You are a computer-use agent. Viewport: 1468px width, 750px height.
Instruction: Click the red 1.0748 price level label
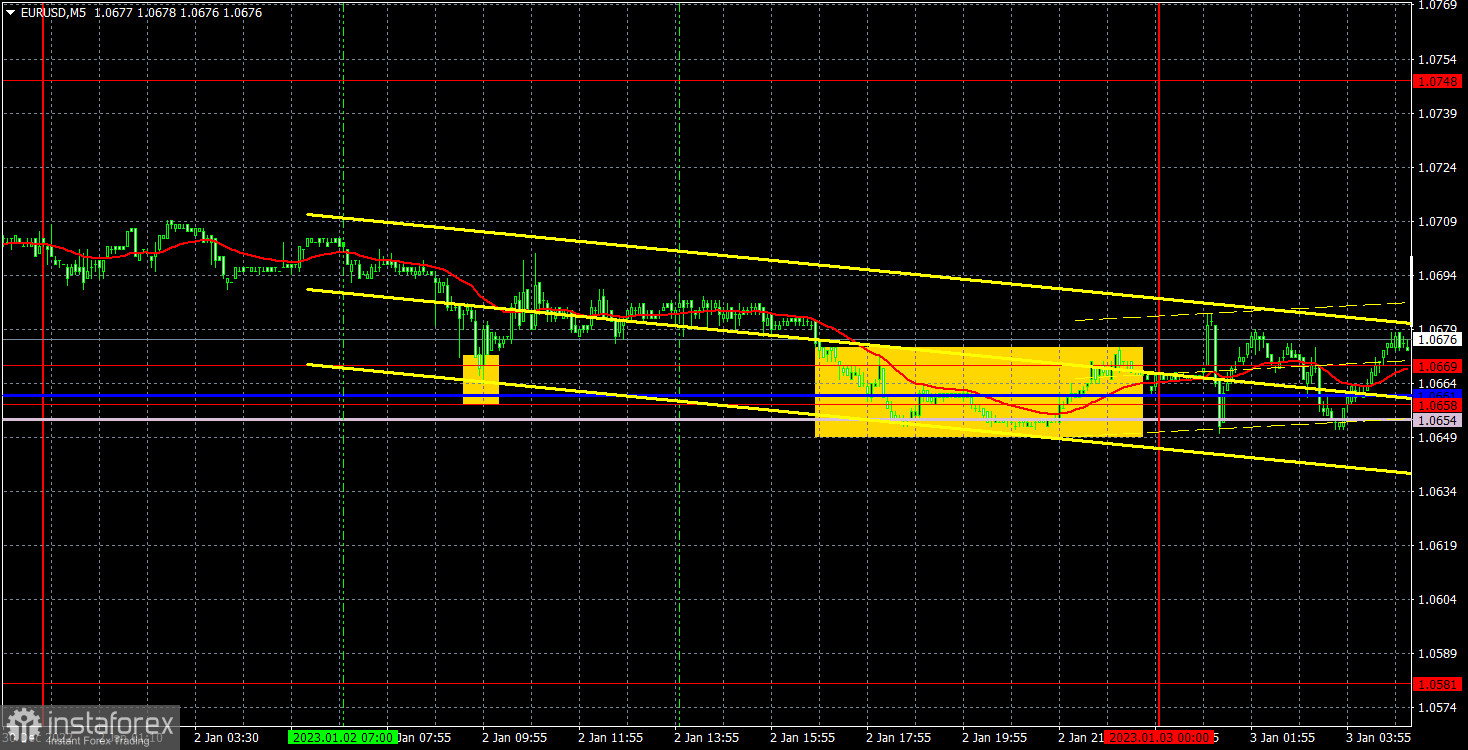click(x=1438, y=81)
